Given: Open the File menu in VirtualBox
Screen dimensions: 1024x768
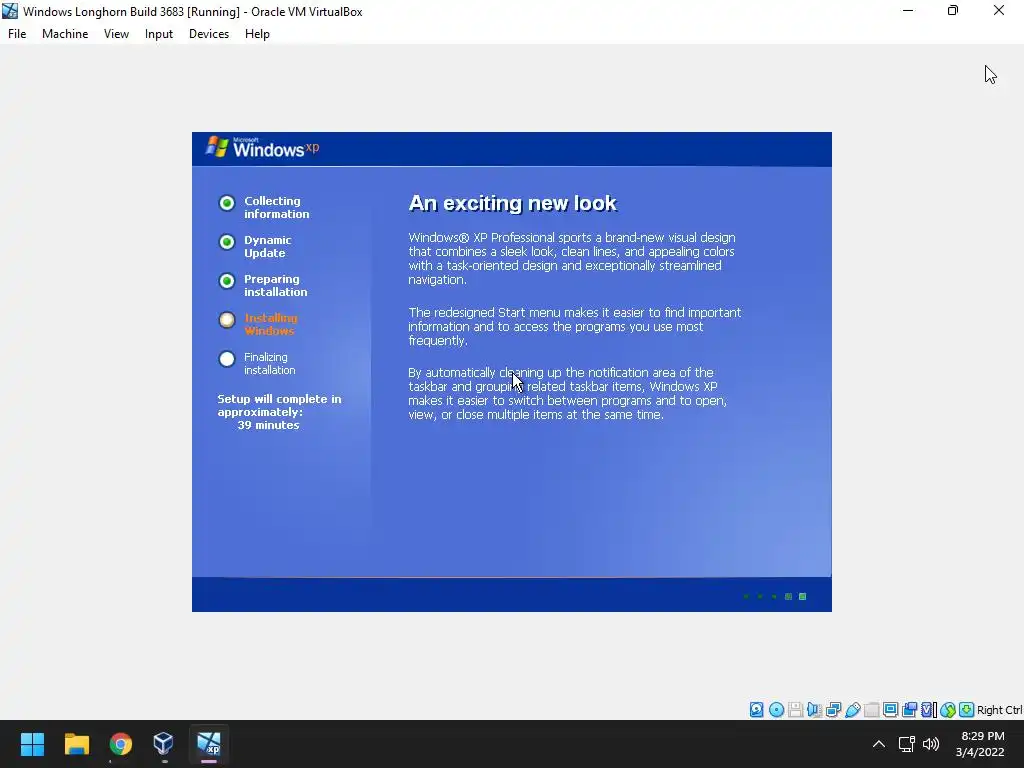Looking at the screenshot, I should pos(17,34).
